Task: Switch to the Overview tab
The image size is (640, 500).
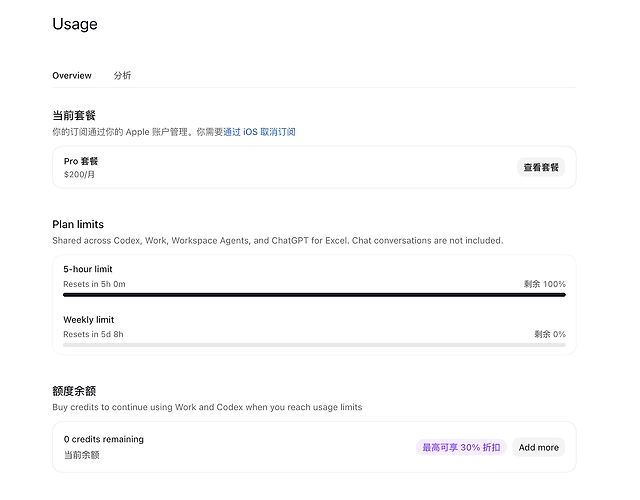Action: click(x=72, y=76)
